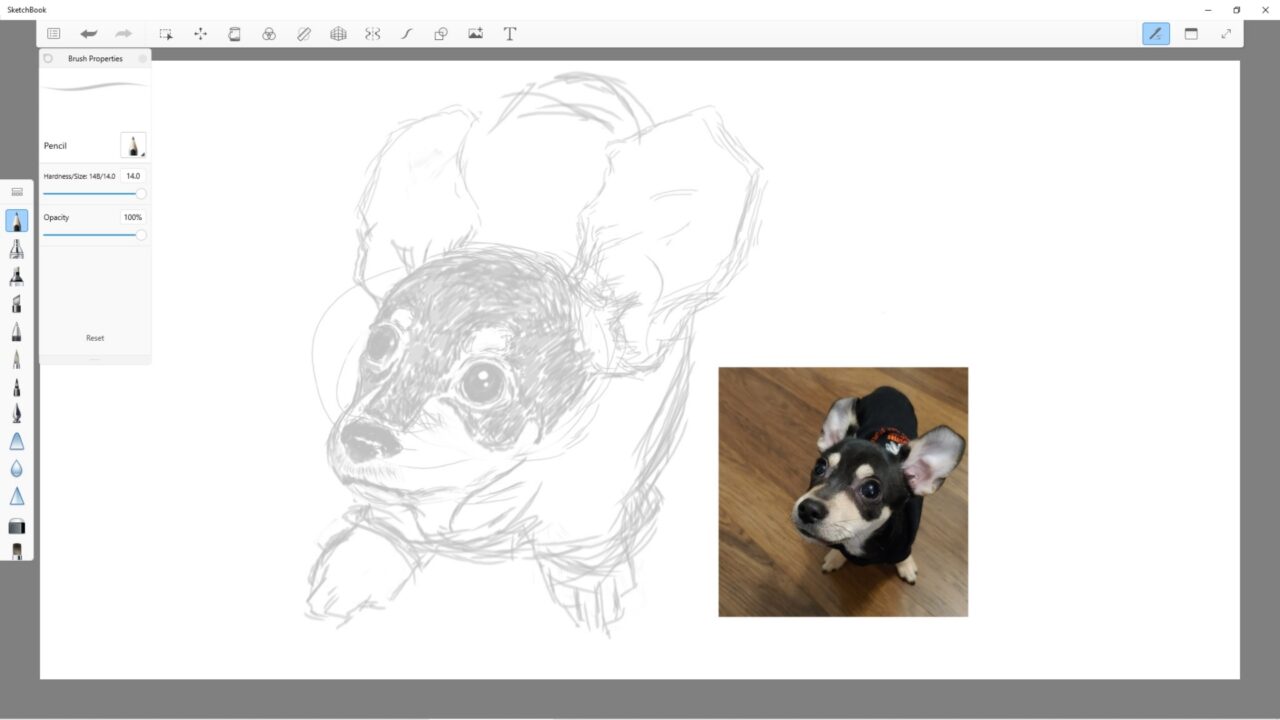
Task: Open the Draw Shapes tool
Action: (441, 33)
